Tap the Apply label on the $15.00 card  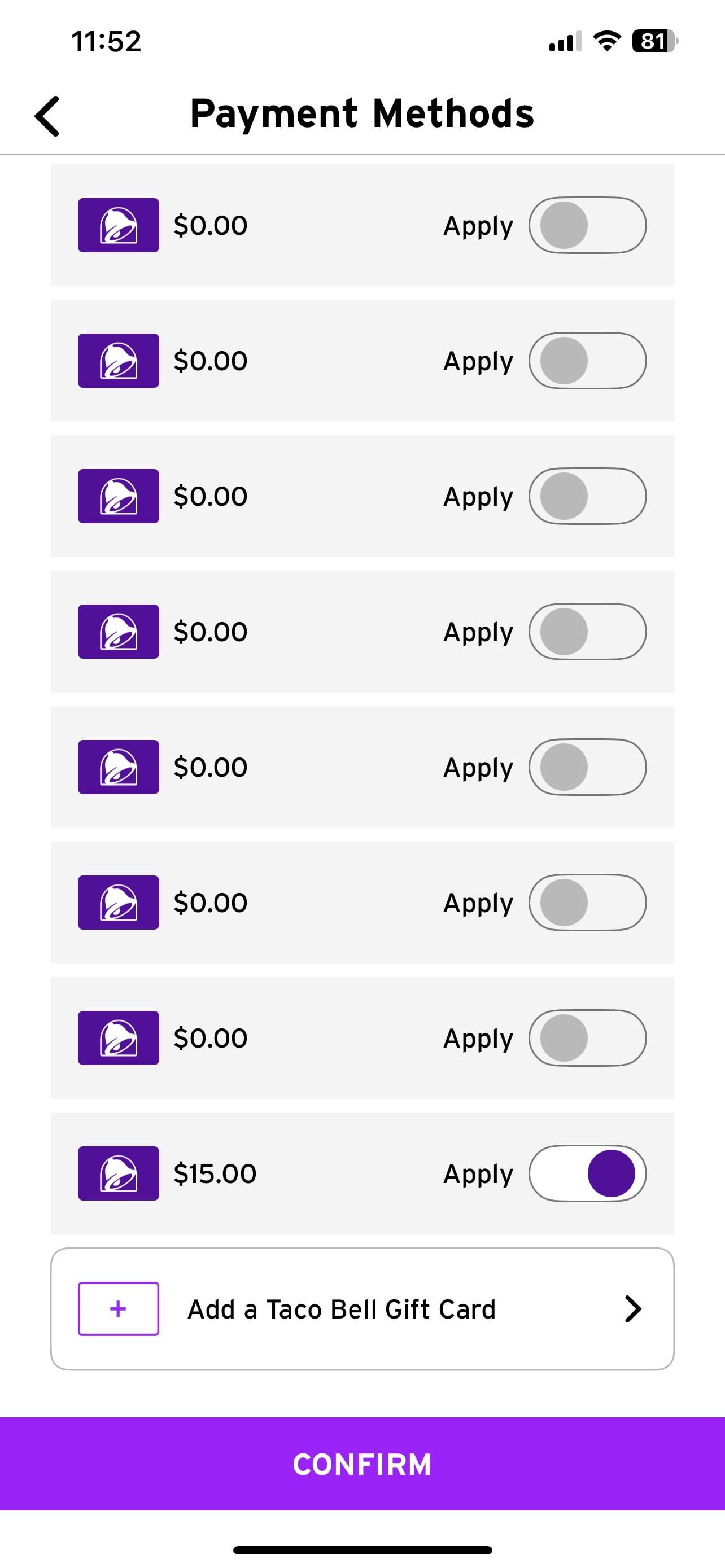(478, 1173)
